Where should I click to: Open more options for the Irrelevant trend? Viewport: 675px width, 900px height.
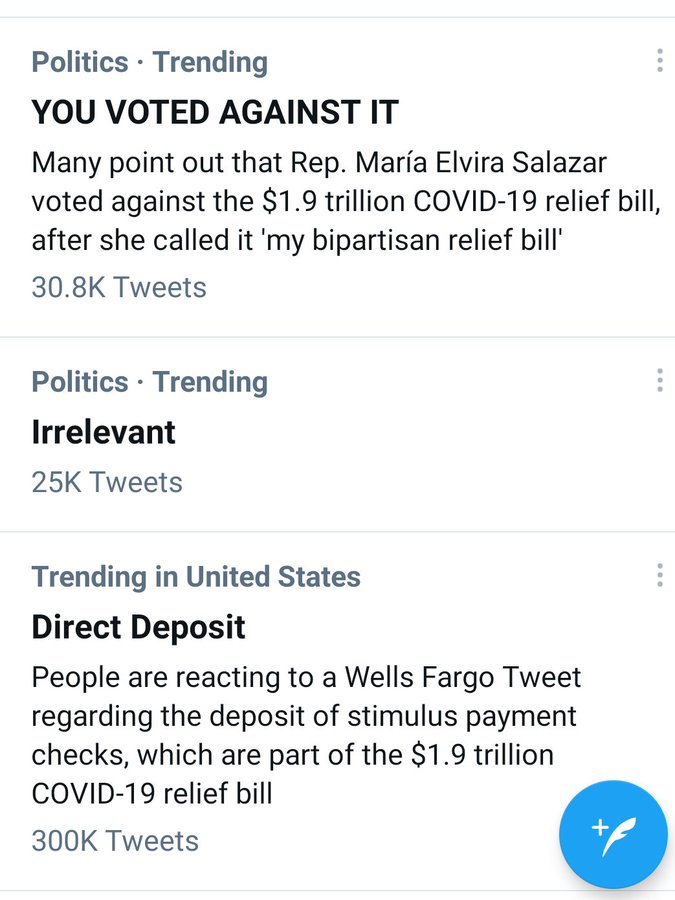[x=659, y=381]
